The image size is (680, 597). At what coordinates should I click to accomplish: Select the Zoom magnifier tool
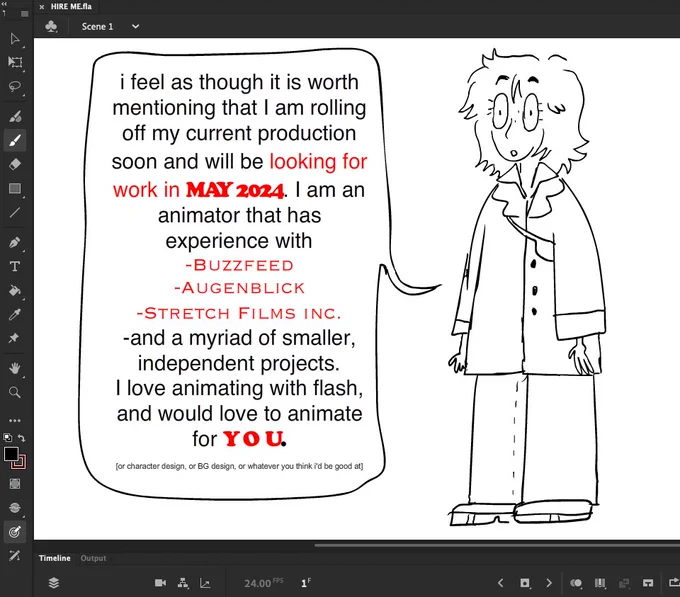15,392
